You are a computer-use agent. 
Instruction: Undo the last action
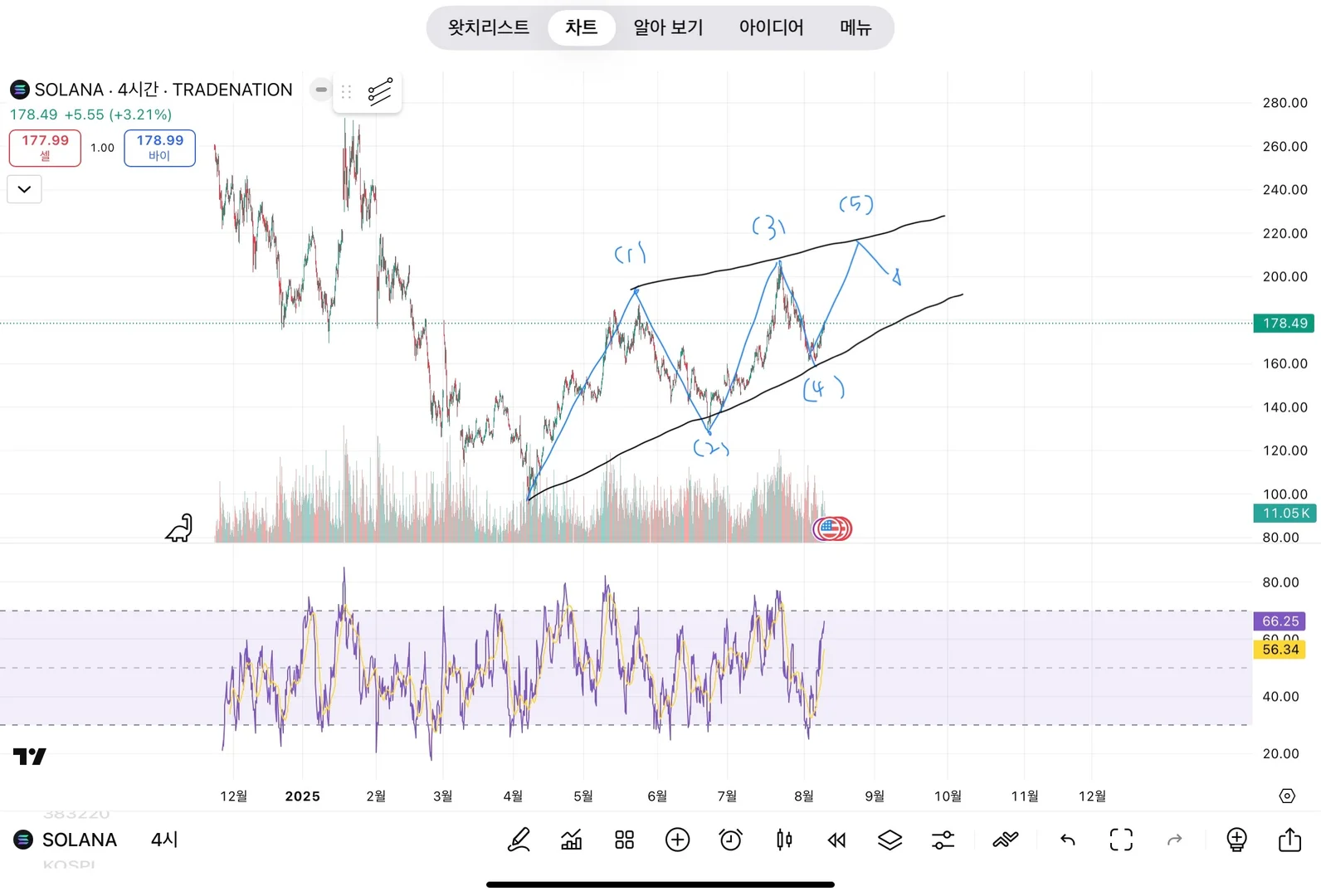click(1068, 840)
